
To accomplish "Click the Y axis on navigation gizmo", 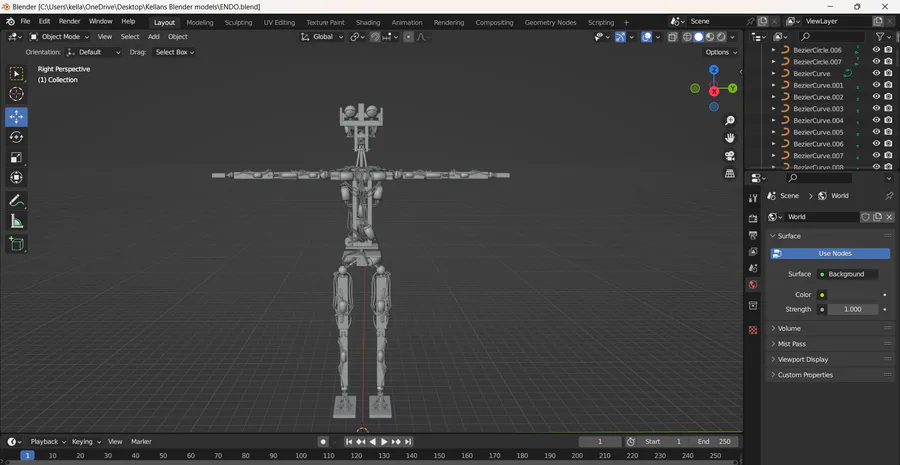I will [732, 88].
